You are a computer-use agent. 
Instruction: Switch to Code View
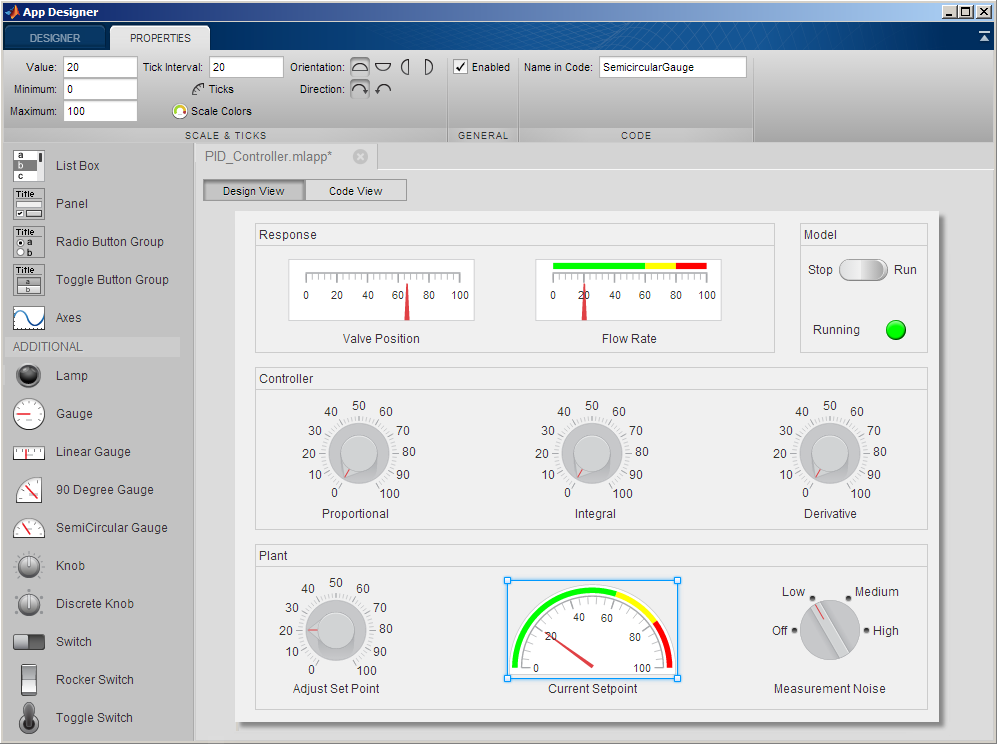click(356, 191)
